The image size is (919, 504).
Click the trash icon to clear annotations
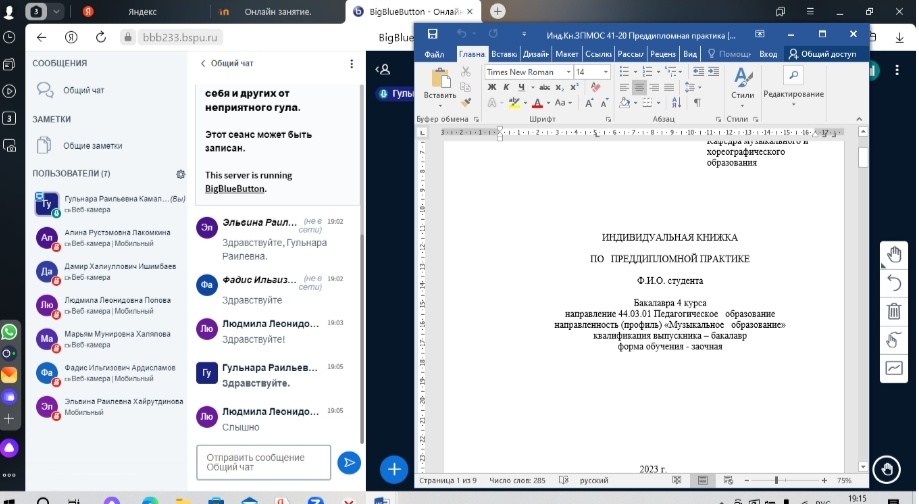894,312
